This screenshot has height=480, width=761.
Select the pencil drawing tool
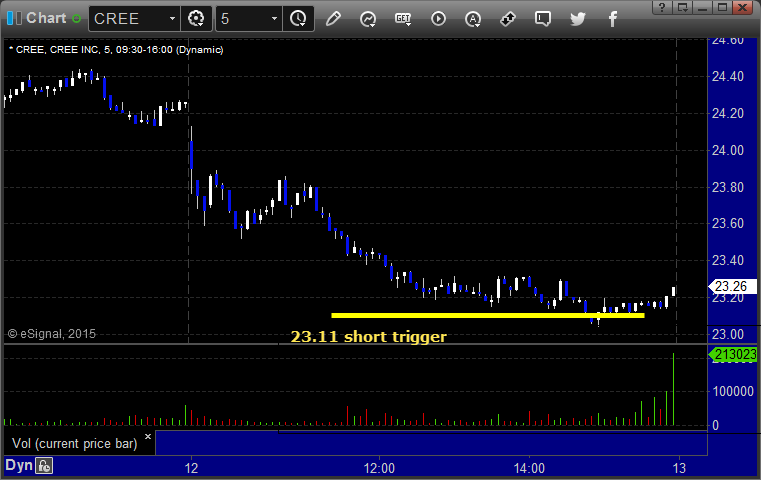[x=333, y=19]
